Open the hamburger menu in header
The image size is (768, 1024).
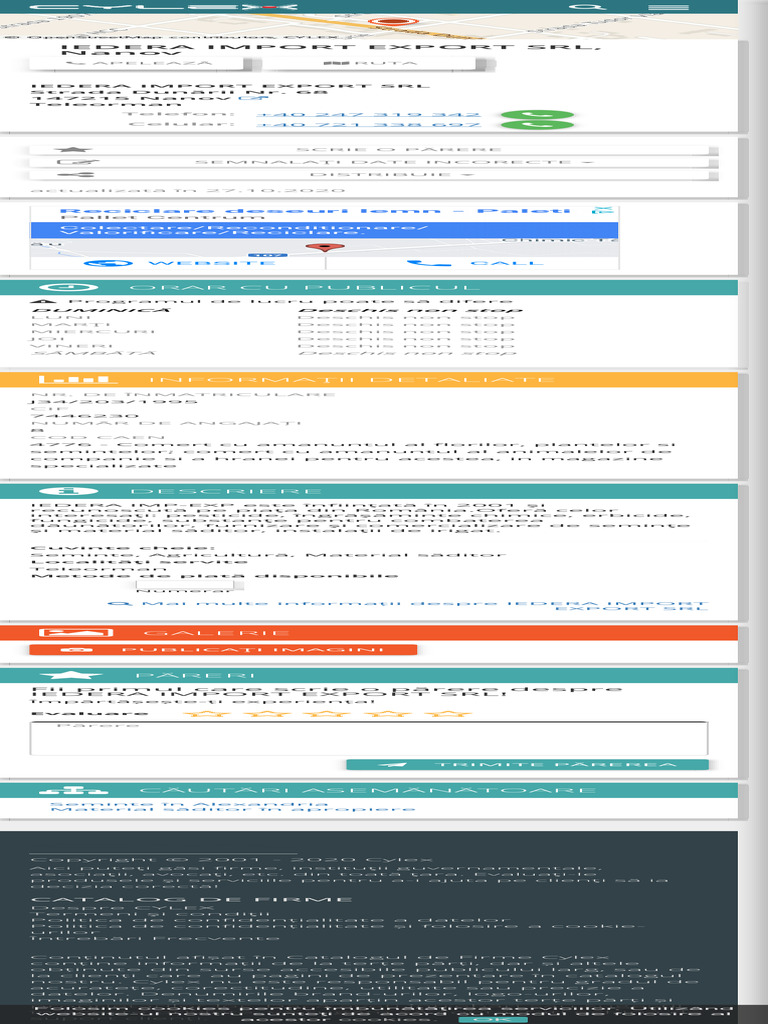tap(668, 7)
